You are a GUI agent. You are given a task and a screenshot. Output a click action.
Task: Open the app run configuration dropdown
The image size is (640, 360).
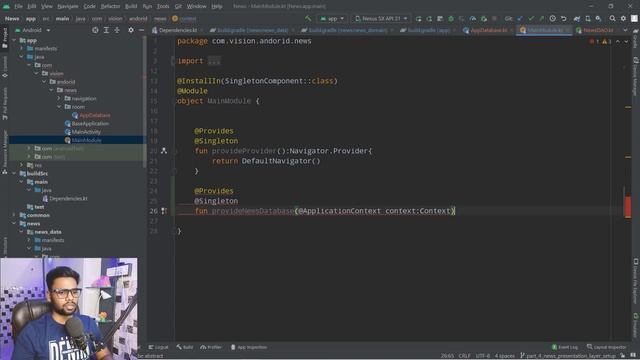click(x=332, y=18)
